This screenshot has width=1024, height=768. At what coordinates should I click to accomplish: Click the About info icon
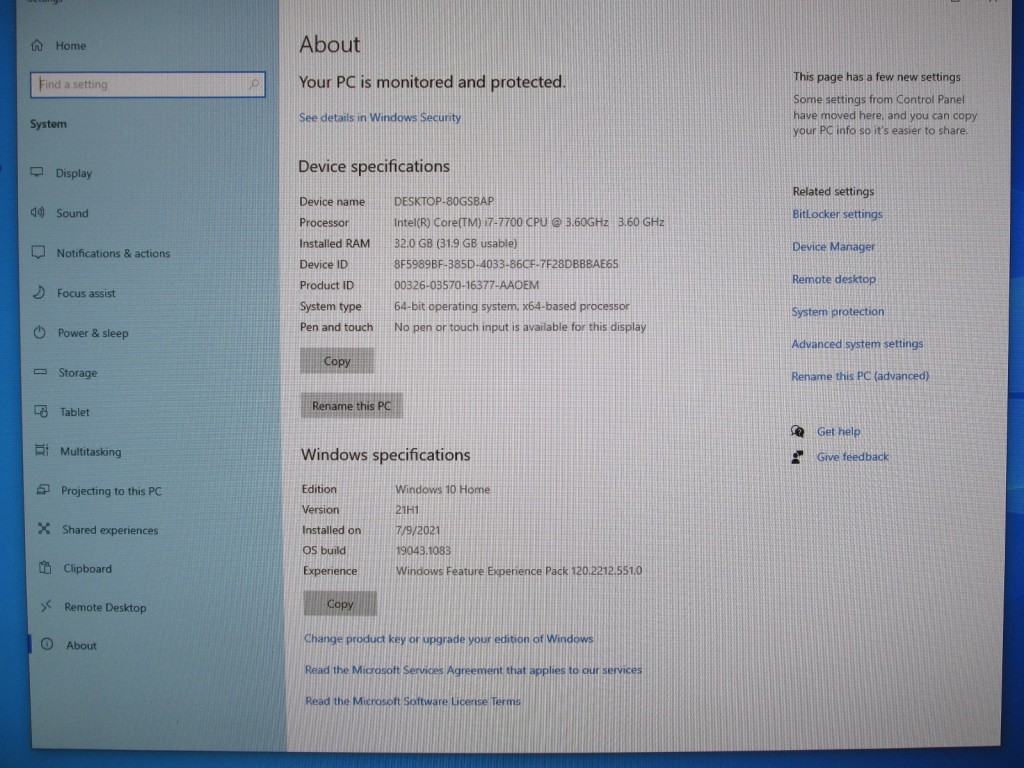[x=47, y=644]
